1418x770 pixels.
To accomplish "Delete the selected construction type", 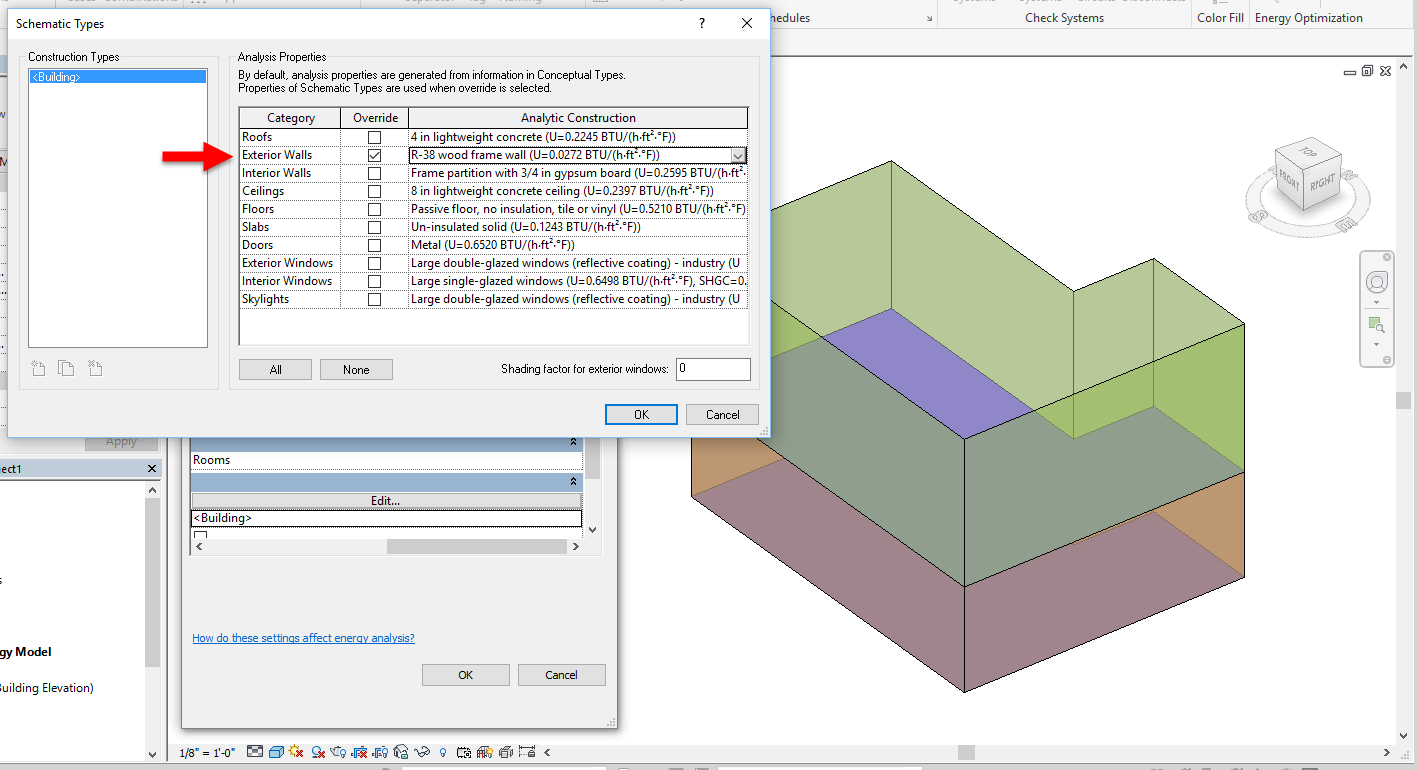I will (95, 368).
